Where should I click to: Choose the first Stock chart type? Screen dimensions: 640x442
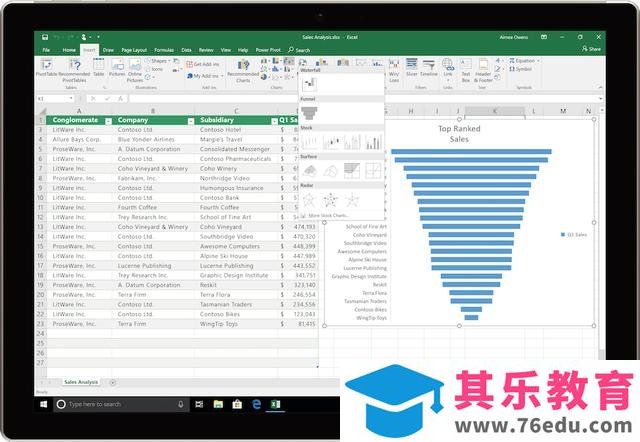[x=310, y=142]
